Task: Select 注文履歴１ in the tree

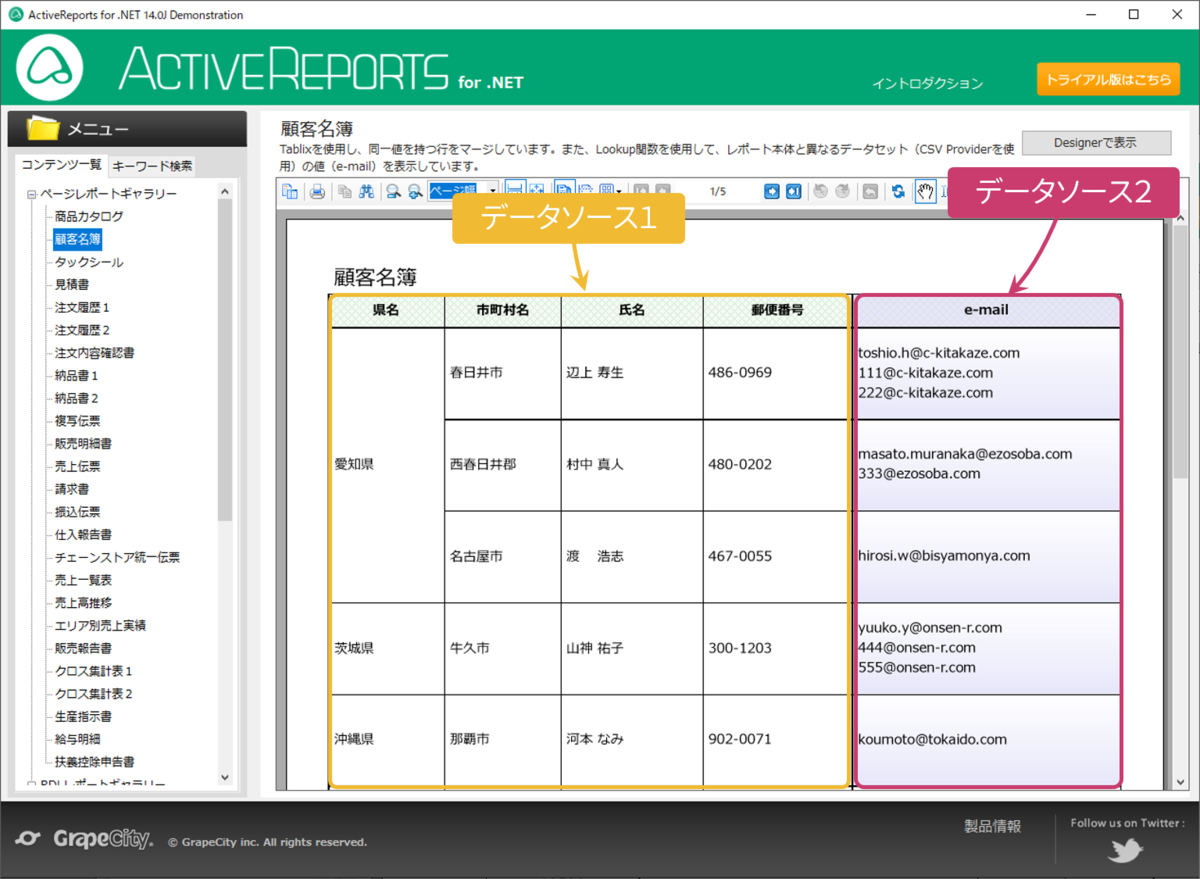Action: coord(83,308)
